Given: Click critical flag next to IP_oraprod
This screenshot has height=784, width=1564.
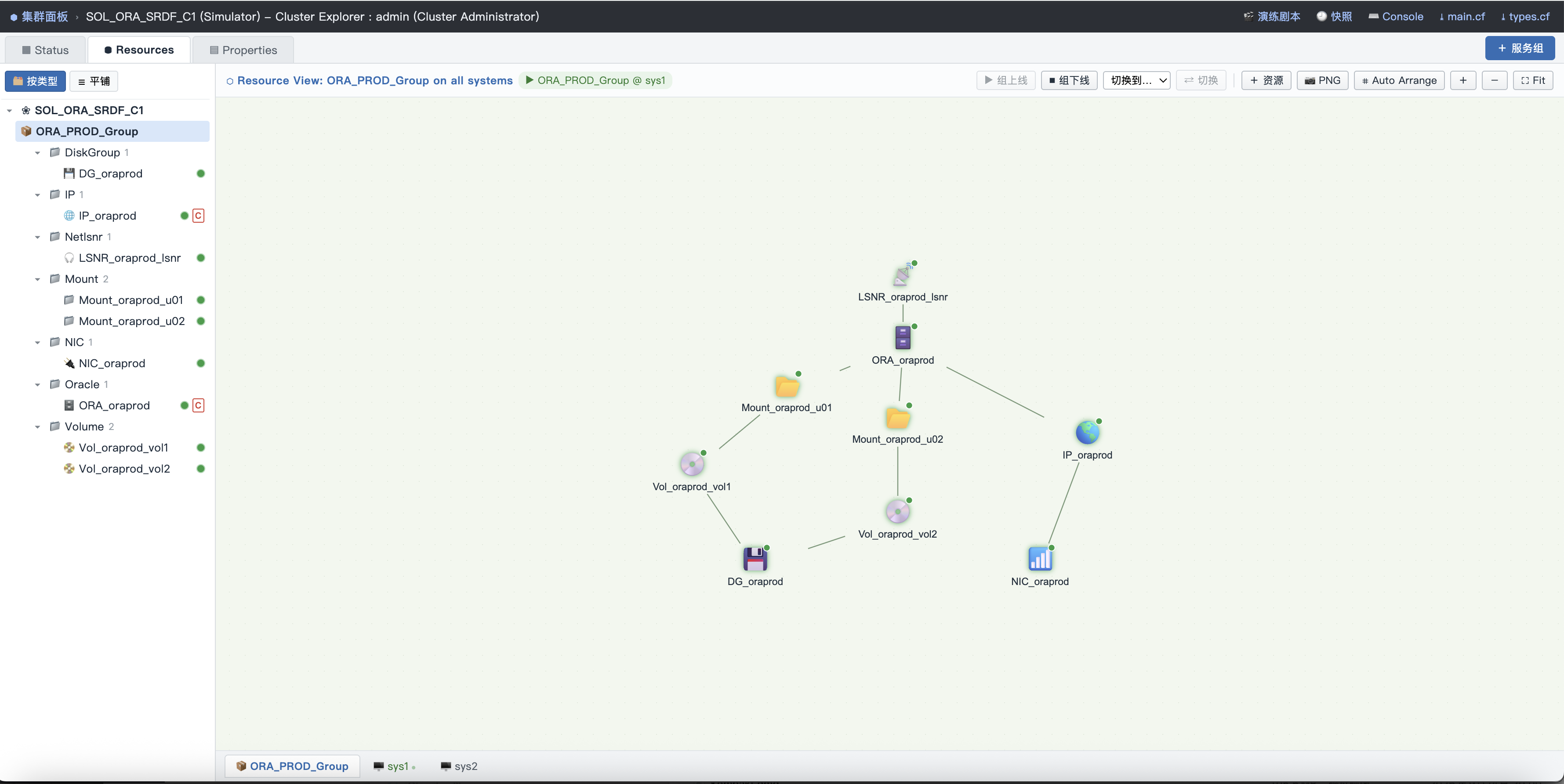Looking at the screenshot, I should [x=198, y=215].
